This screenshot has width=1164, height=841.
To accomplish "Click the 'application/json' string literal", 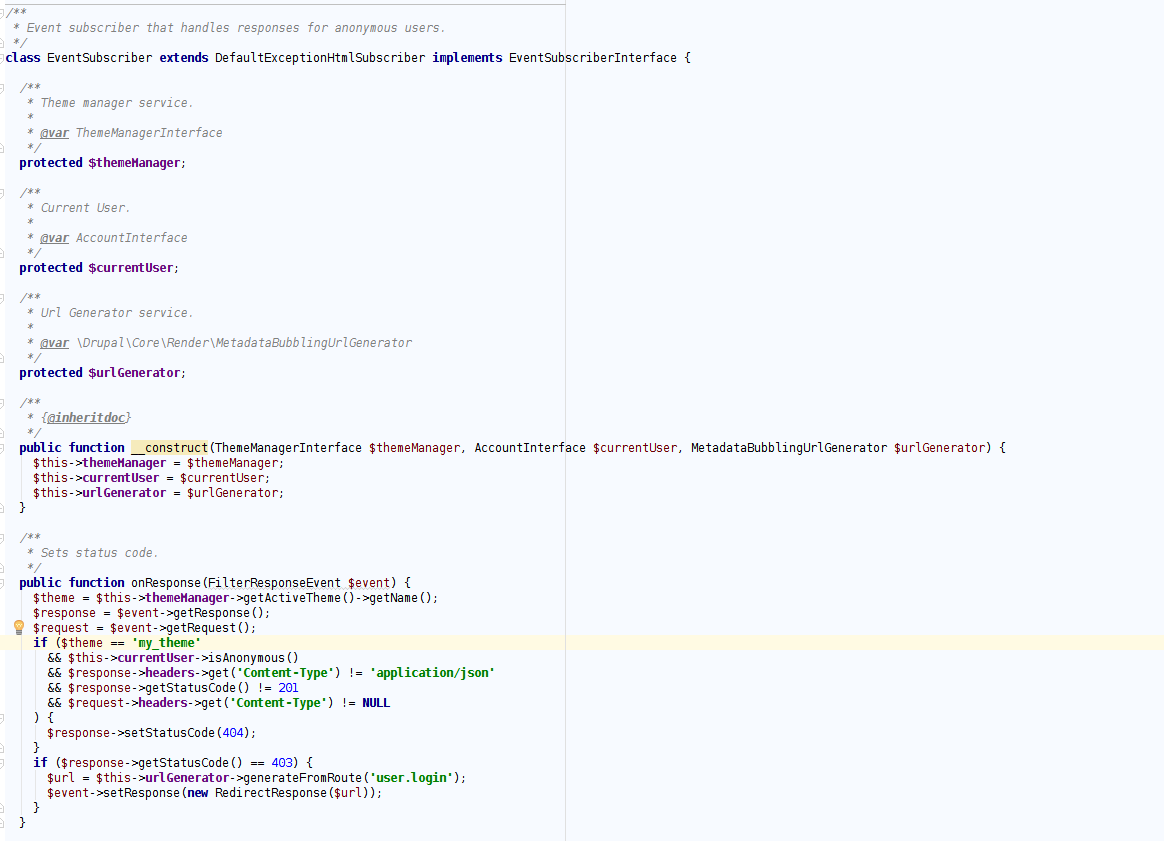I will click(432, 673).
